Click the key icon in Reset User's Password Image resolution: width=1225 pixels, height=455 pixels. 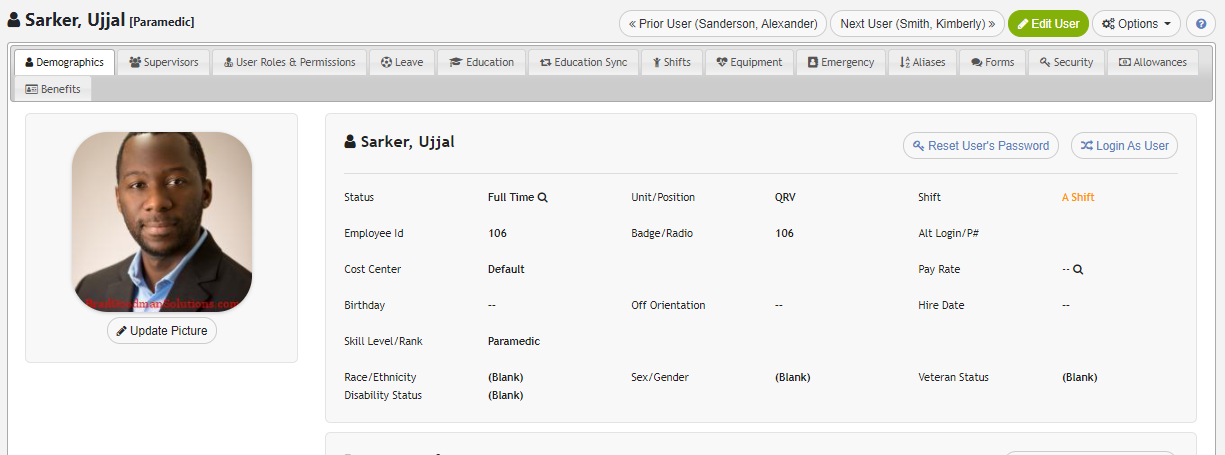tap(918, 145)
